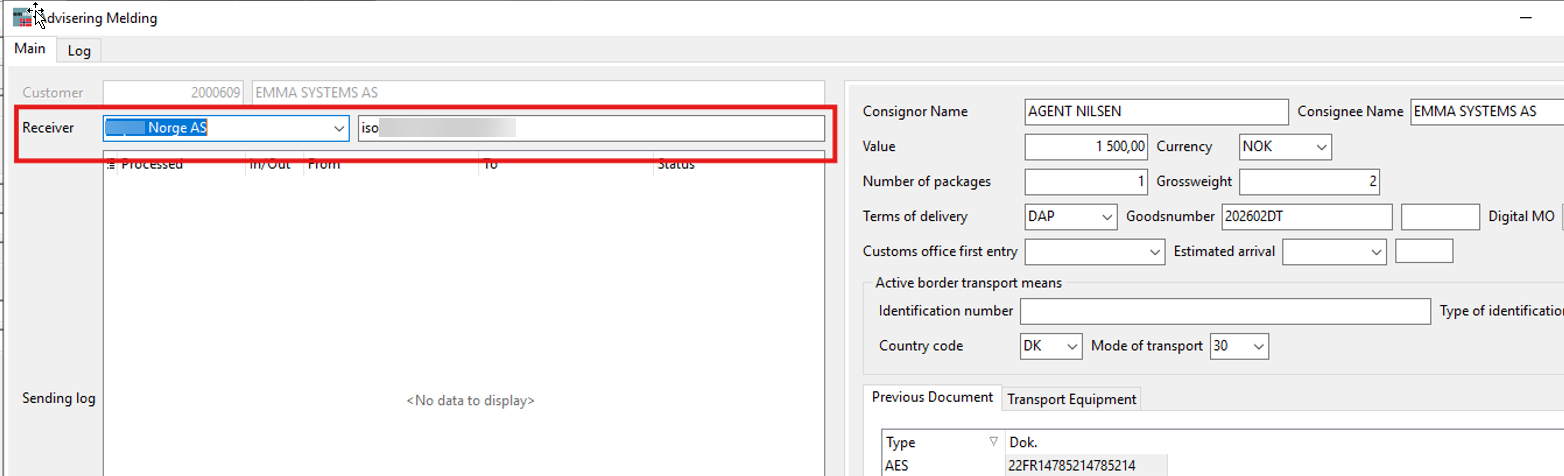Image resolution: width=1564 pixels, height=476 pixels.
Task: Expand the Receiver dropdown
Action: tap(337, 128)
